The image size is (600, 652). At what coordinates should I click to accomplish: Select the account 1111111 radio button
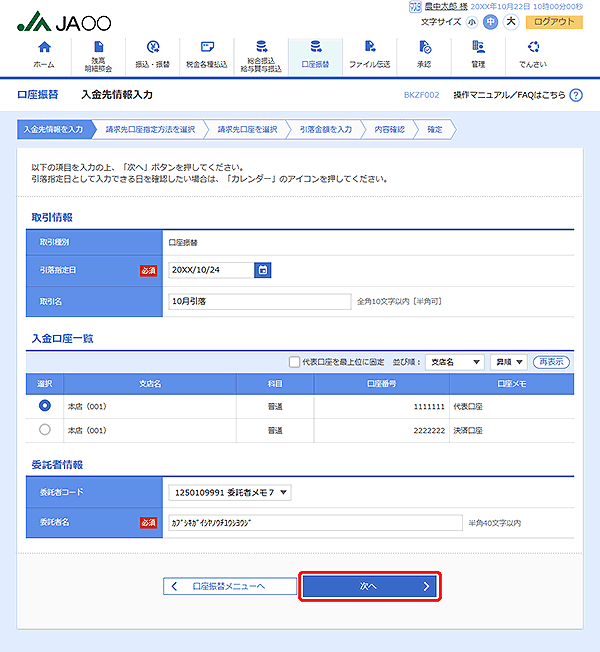44,406
